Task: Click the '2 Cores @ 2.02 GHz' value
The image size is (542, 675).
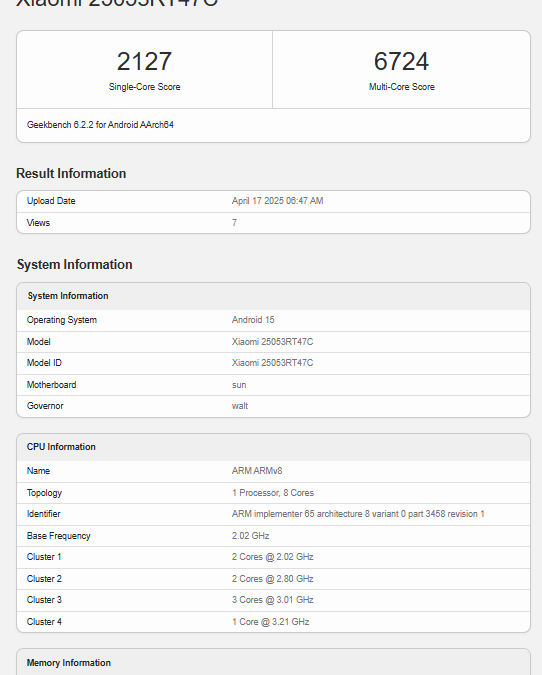Action: pos(273,557)
